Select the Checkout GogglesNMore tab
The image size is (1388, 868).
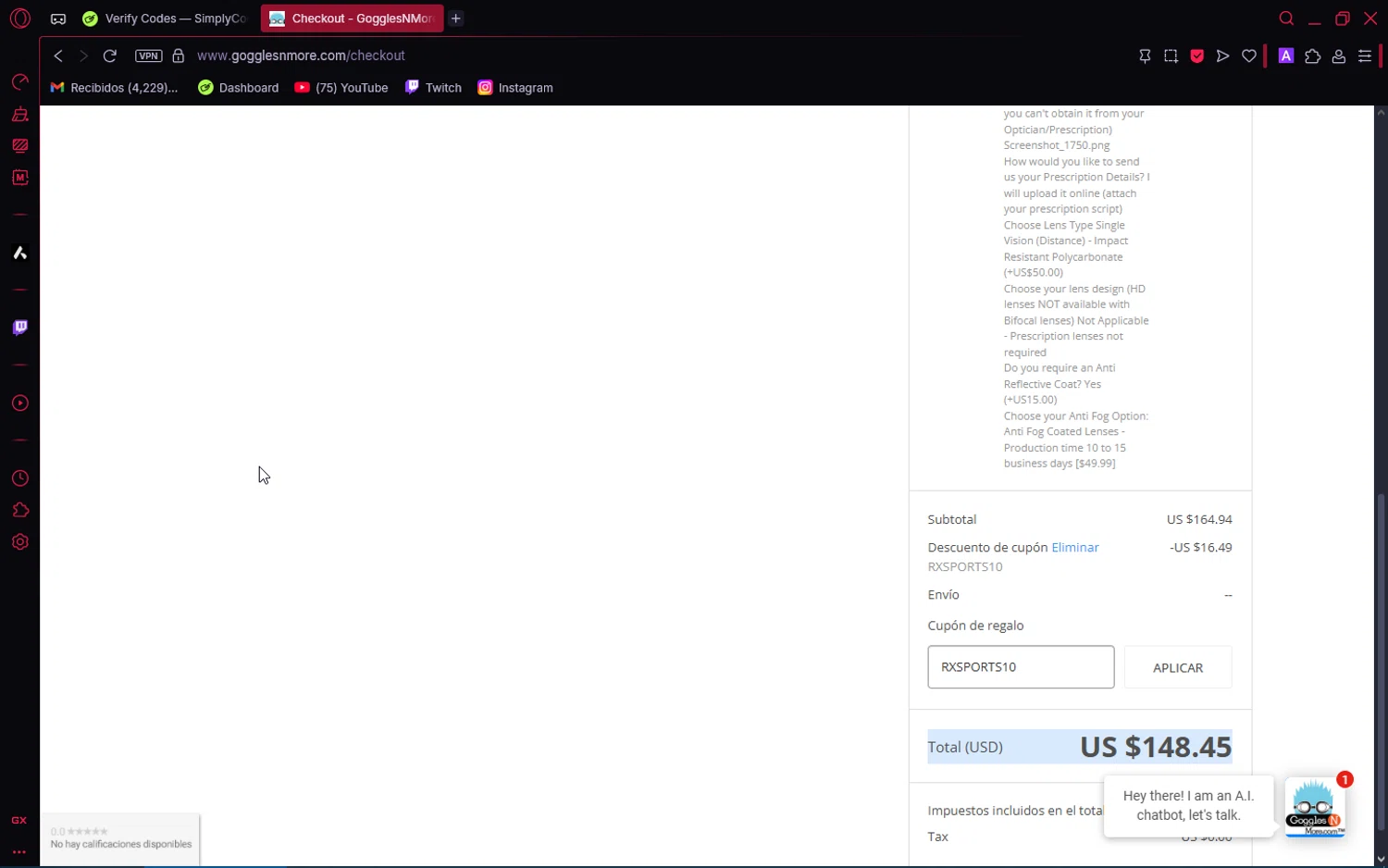(352, 19)
